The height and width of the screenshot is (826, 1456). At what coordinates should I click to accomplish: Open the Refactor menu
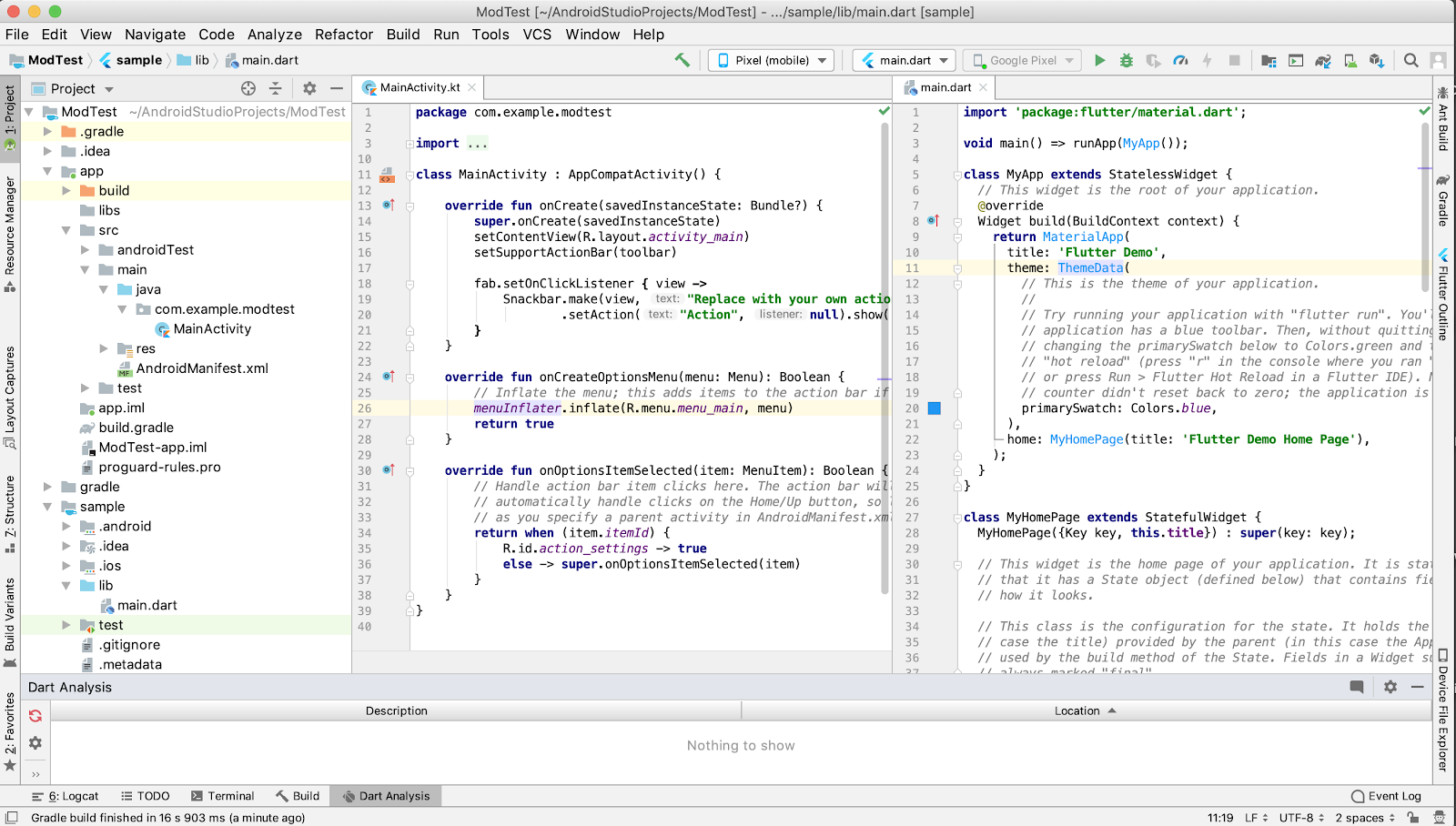(x=343, y=35)
